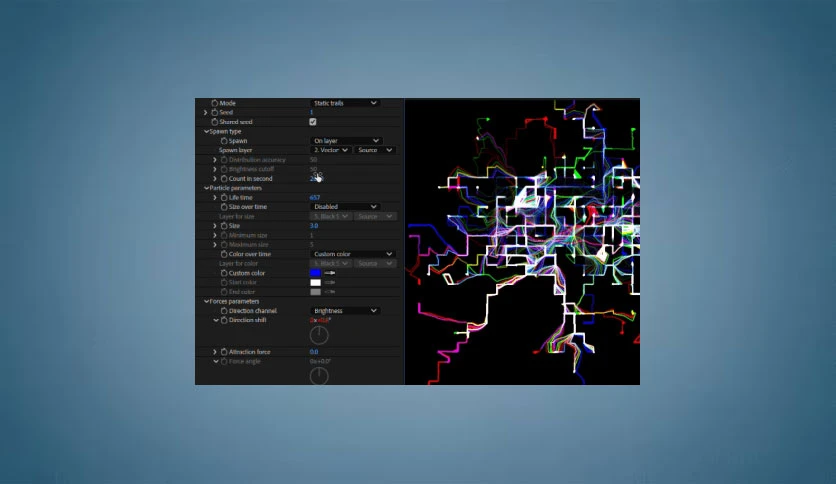Expand the Size property twirl arrow
The image size is (836, 484).
coord(215,225)
